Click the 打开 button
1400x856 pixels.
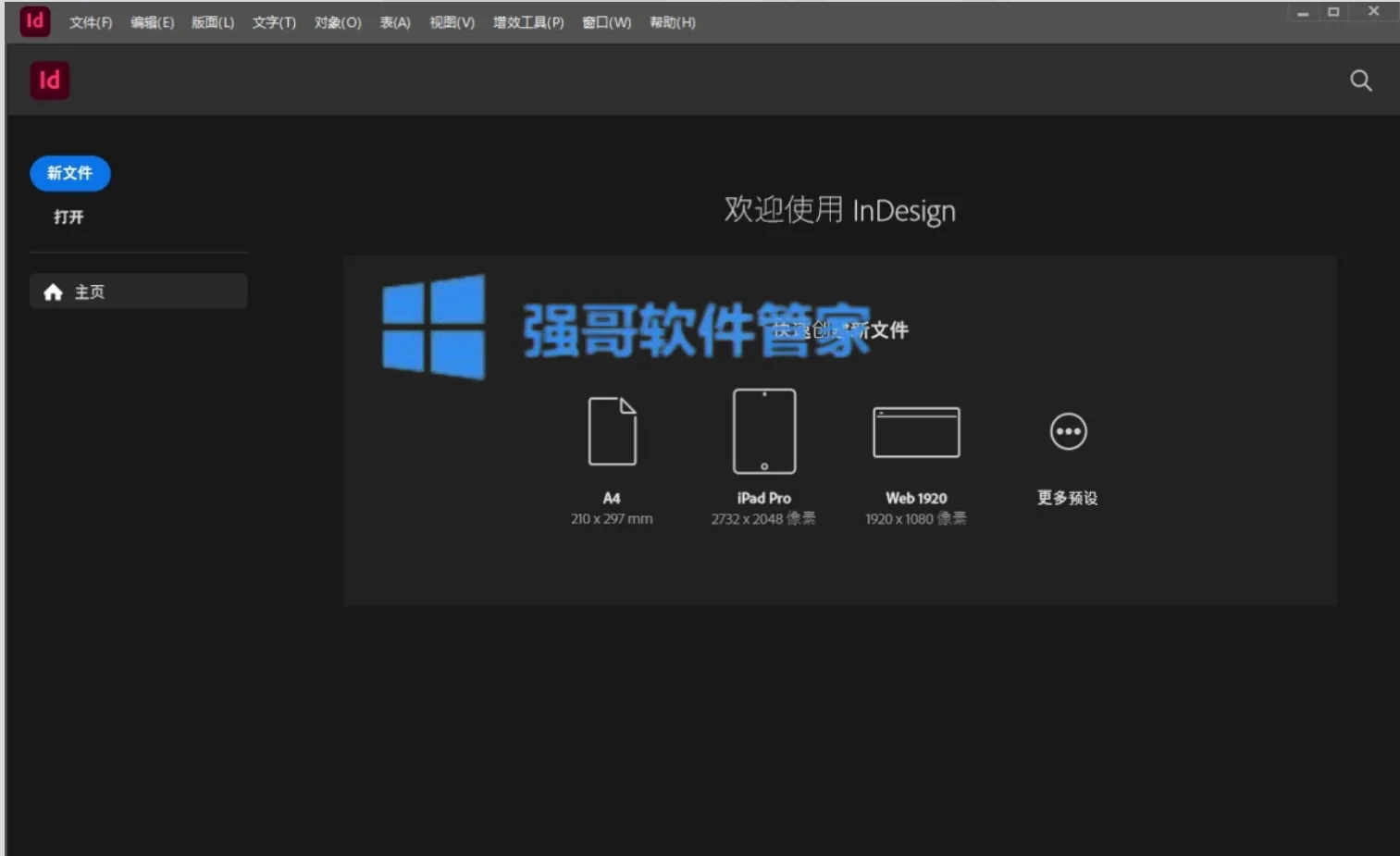(x=68, y=217)
